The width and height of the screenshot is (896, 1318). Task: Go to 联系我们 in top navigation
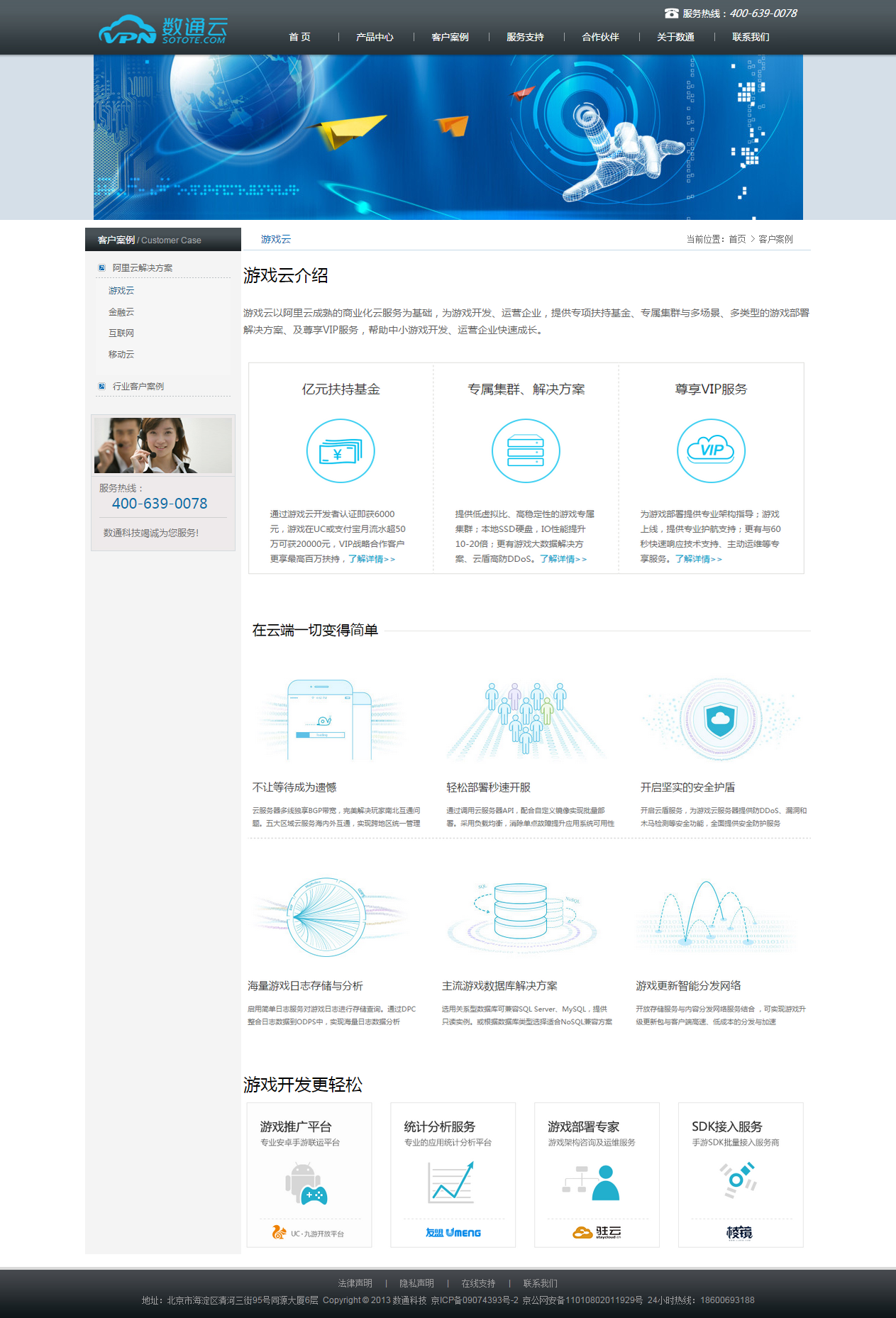tap(751, 37)
